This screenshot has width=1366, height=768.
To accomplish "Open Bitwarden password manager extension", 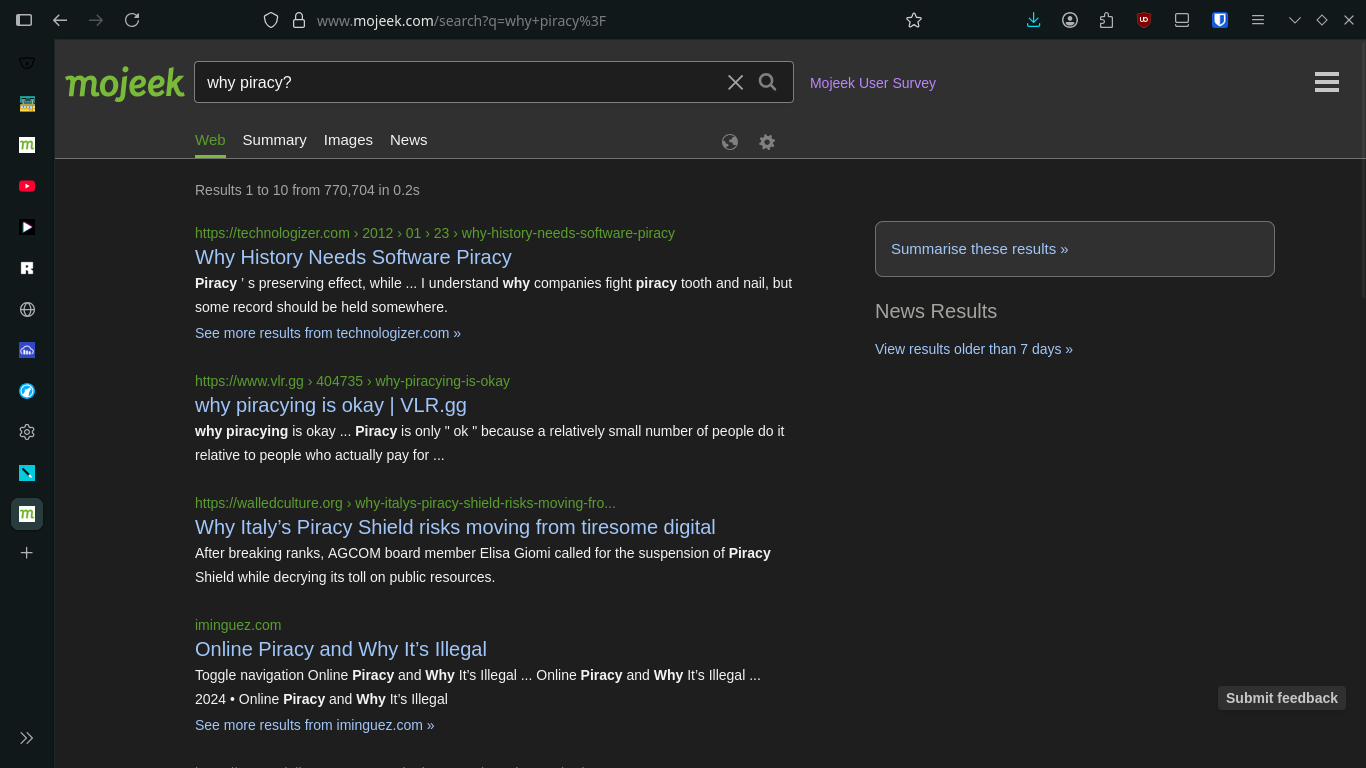I will point(1220,20).
